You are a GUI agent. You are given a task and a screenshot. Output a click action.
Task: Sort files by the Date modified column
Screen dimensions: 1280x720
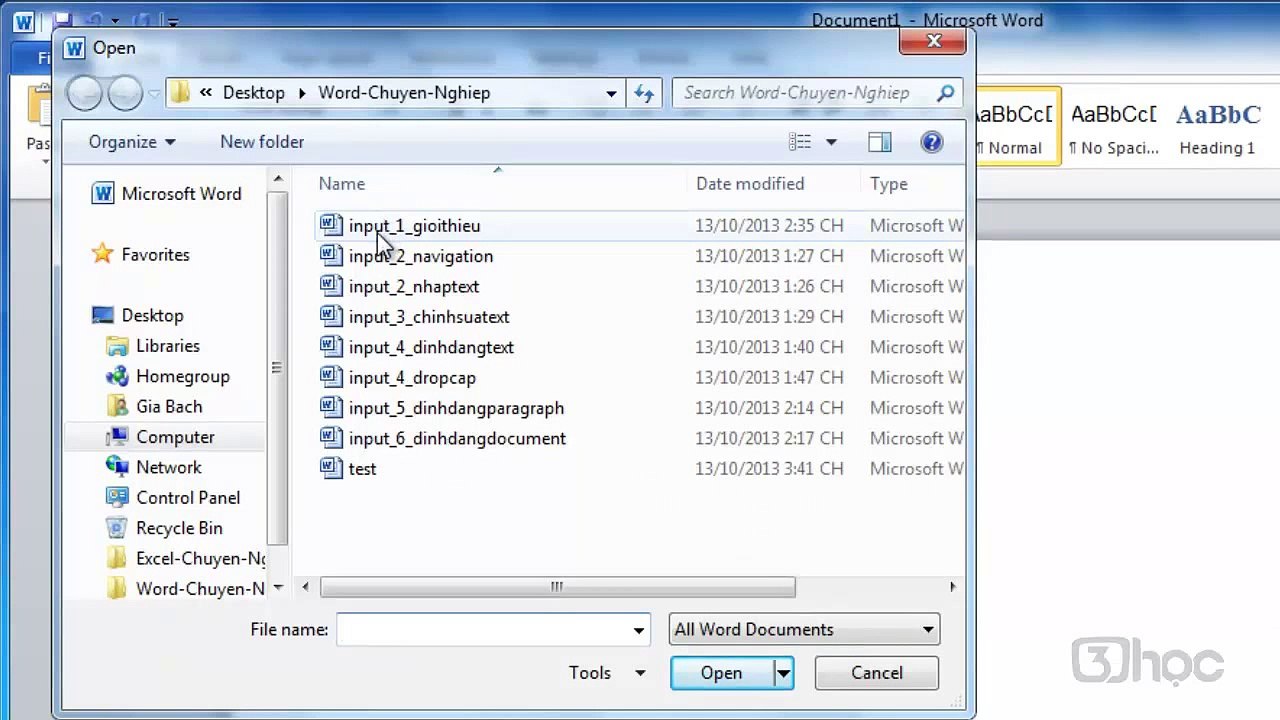click(x=750, y=184)
